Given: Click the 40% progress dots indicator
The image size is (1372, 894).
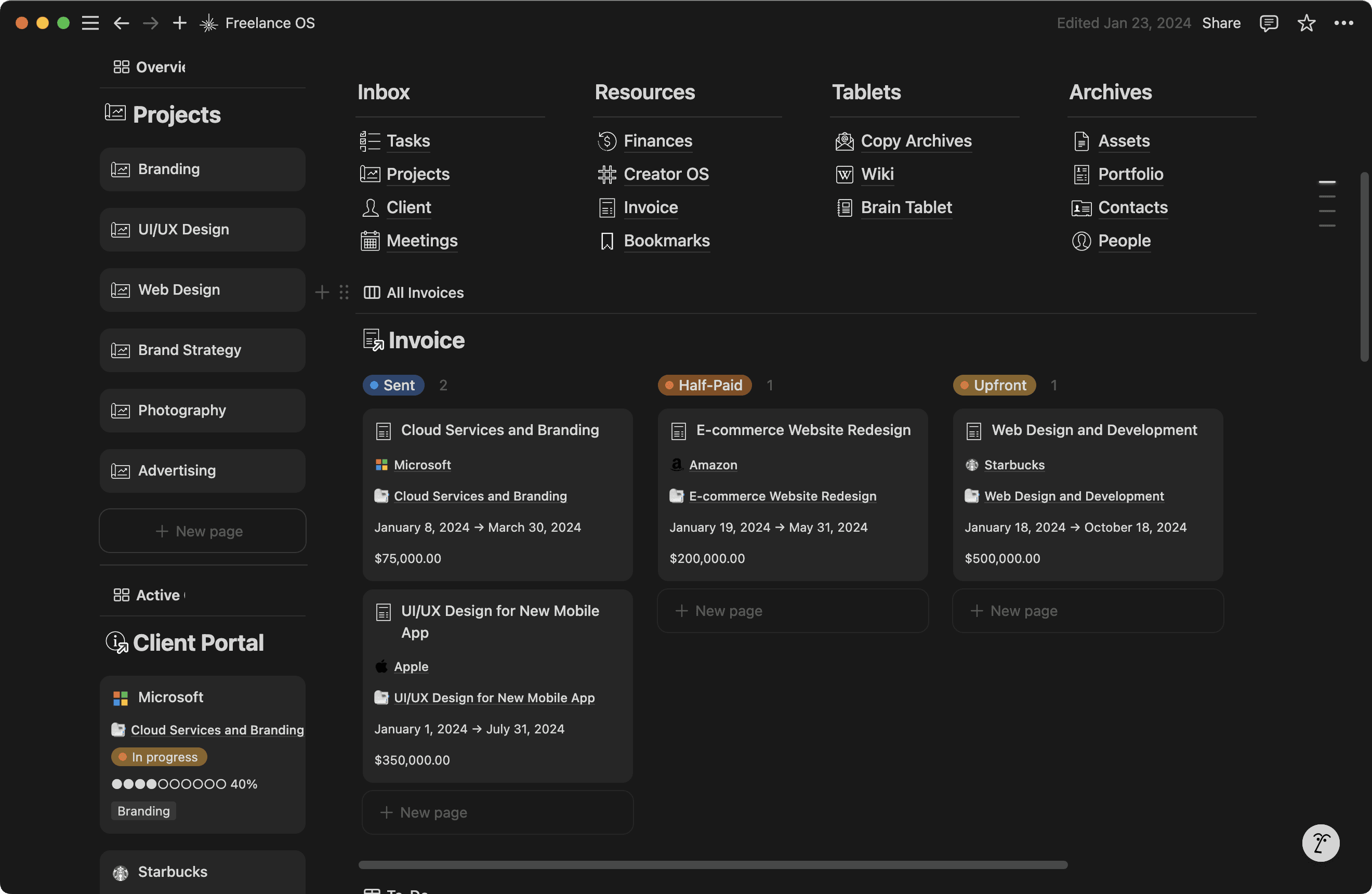Looking at the screenshot, I should tap(184, 784).
